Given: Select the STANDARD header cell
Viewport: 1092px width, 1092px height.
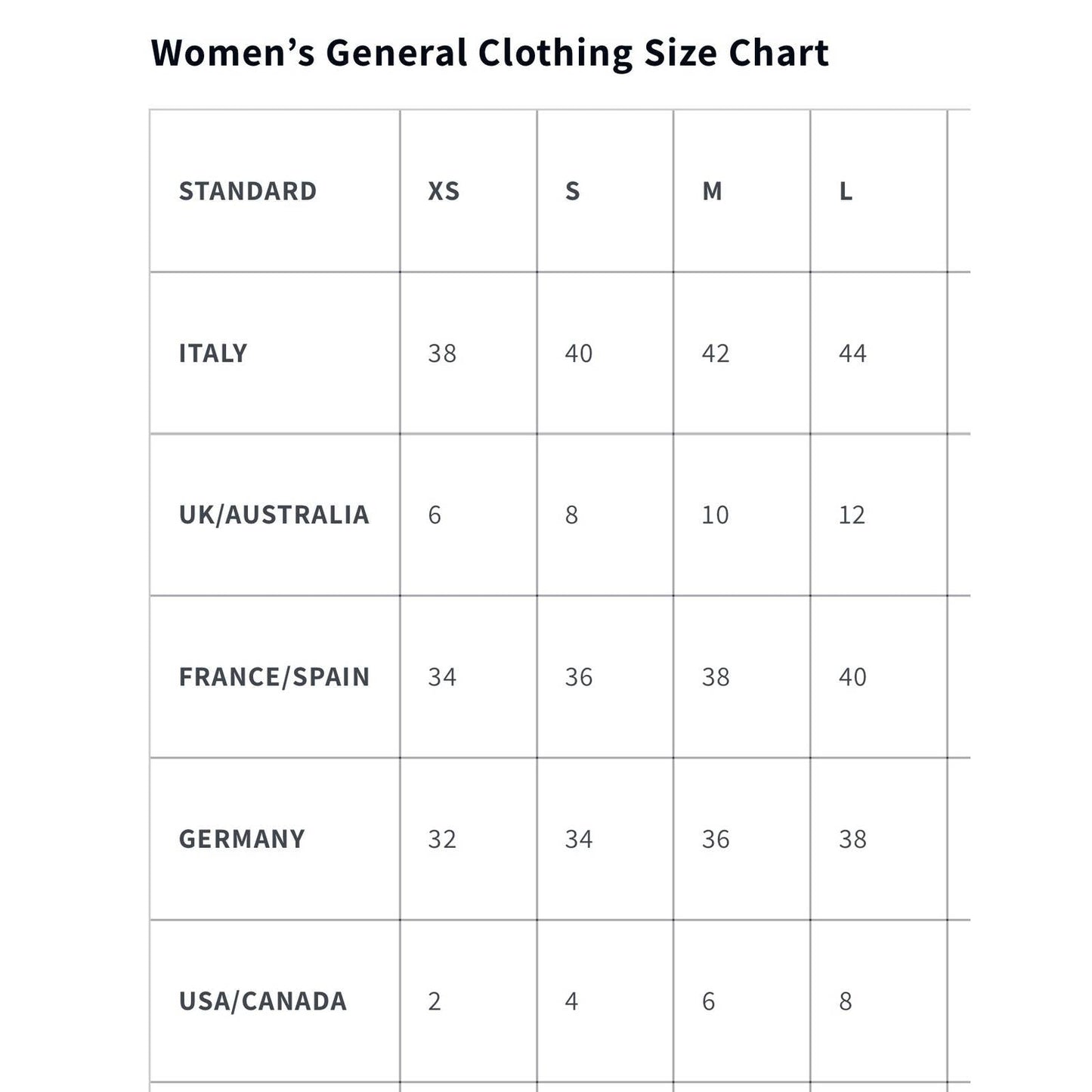Looking at the screenshot, I should tap(247, 191).
